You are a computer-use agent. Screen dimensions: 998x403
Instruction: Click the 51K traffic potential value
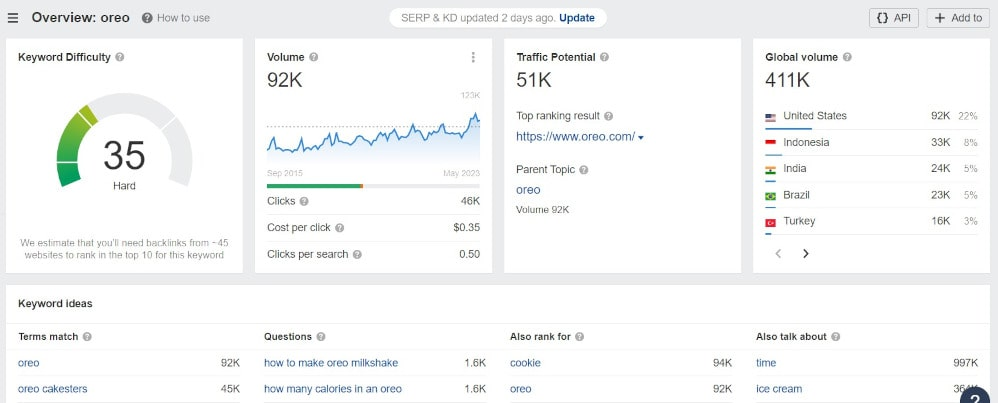tap(534, 80)
